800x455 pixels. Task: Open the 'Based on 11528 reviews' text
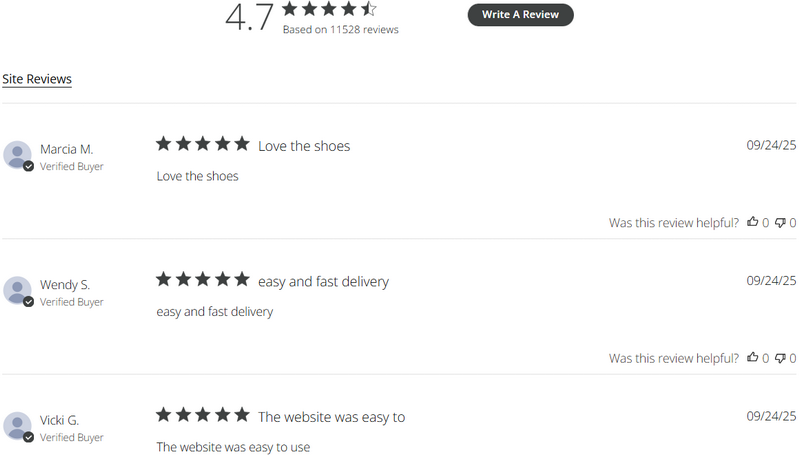[x=340, y=30]
